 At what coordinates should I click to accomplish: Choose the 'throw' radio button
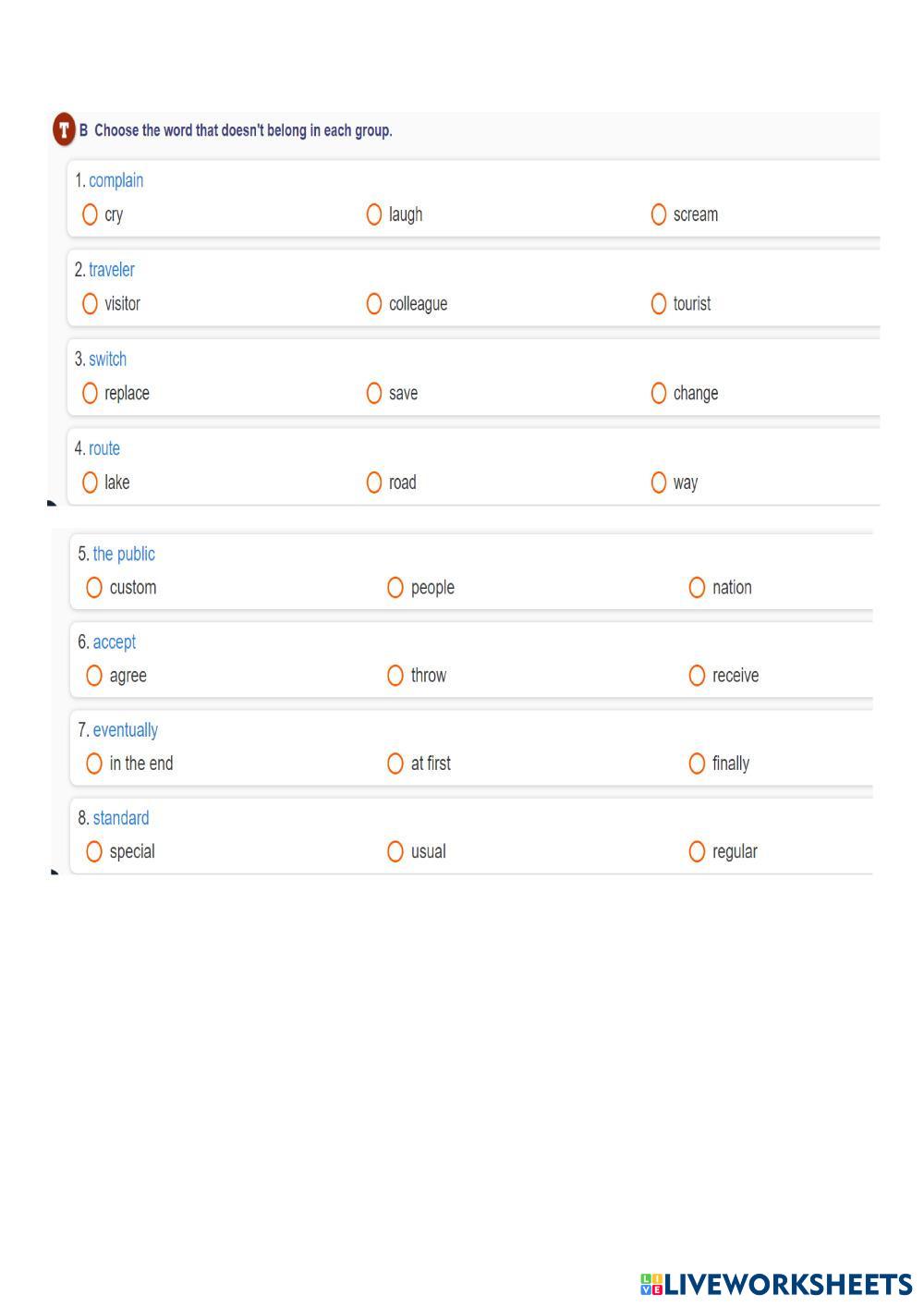click(395, 676)
